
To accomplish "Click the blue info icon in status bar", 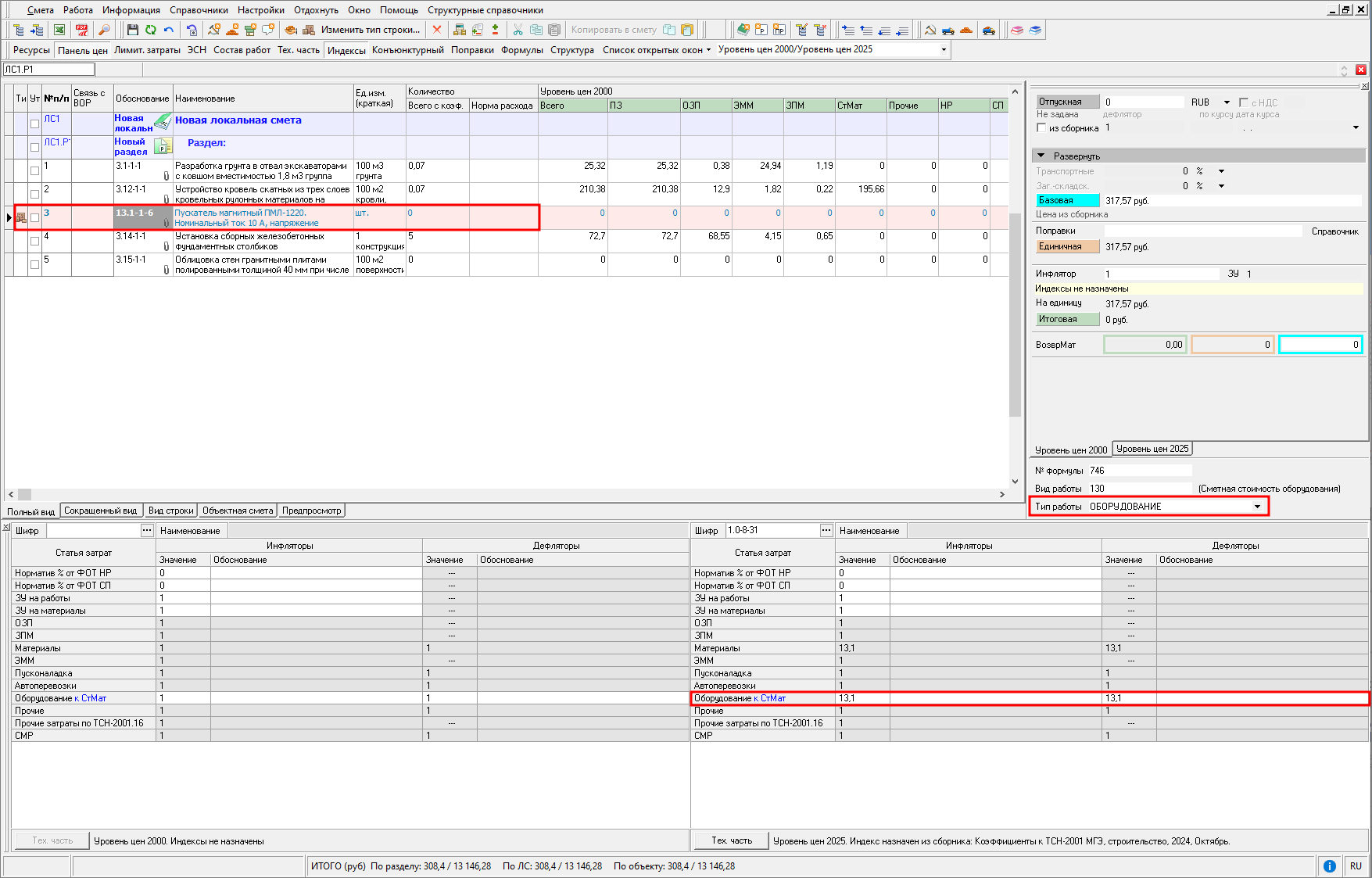I will click(1329, 865).
